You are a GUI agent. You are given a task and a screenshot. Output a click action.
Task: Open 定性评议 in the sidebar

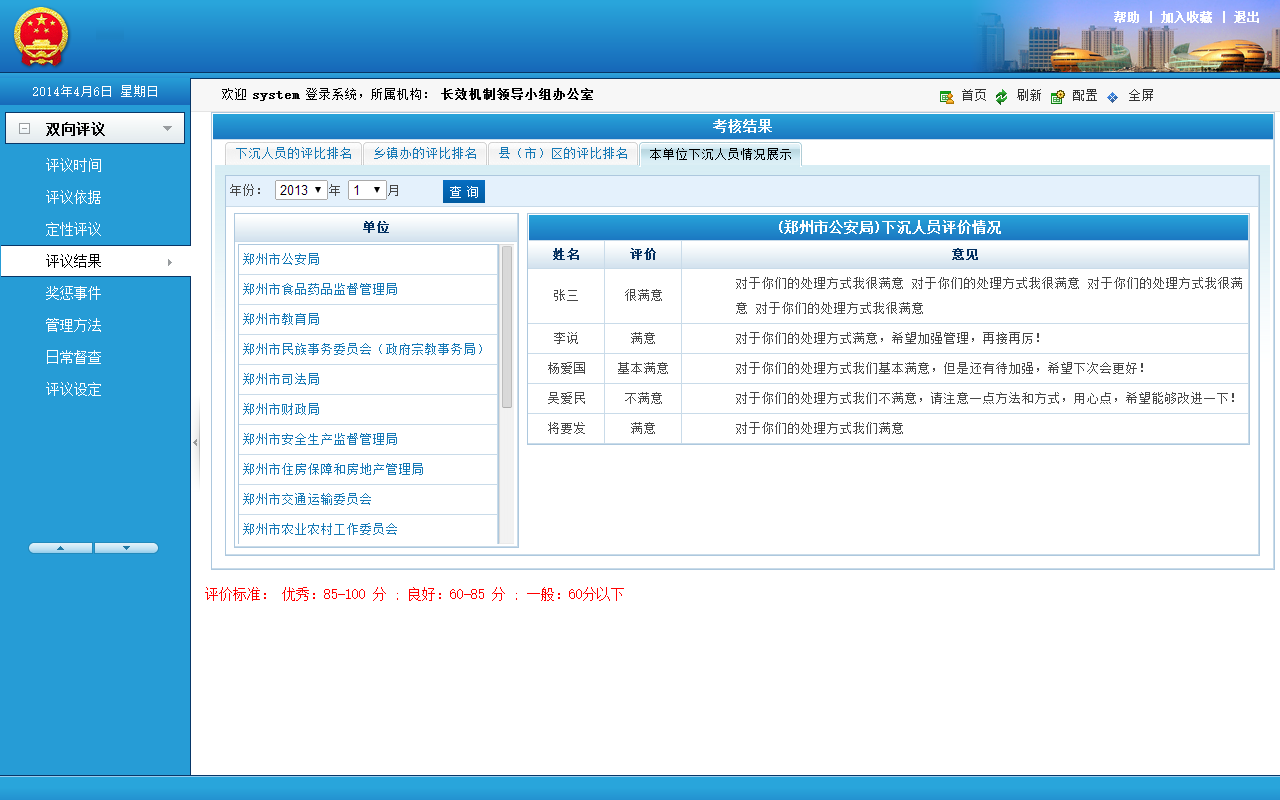74,229
